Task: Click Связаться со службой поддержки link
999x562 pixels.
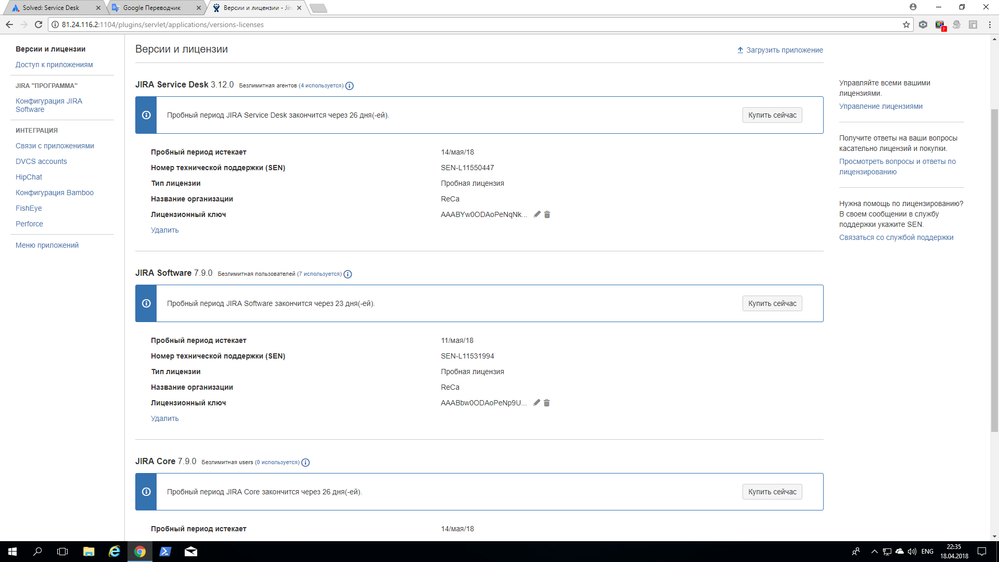Action: 896,237
